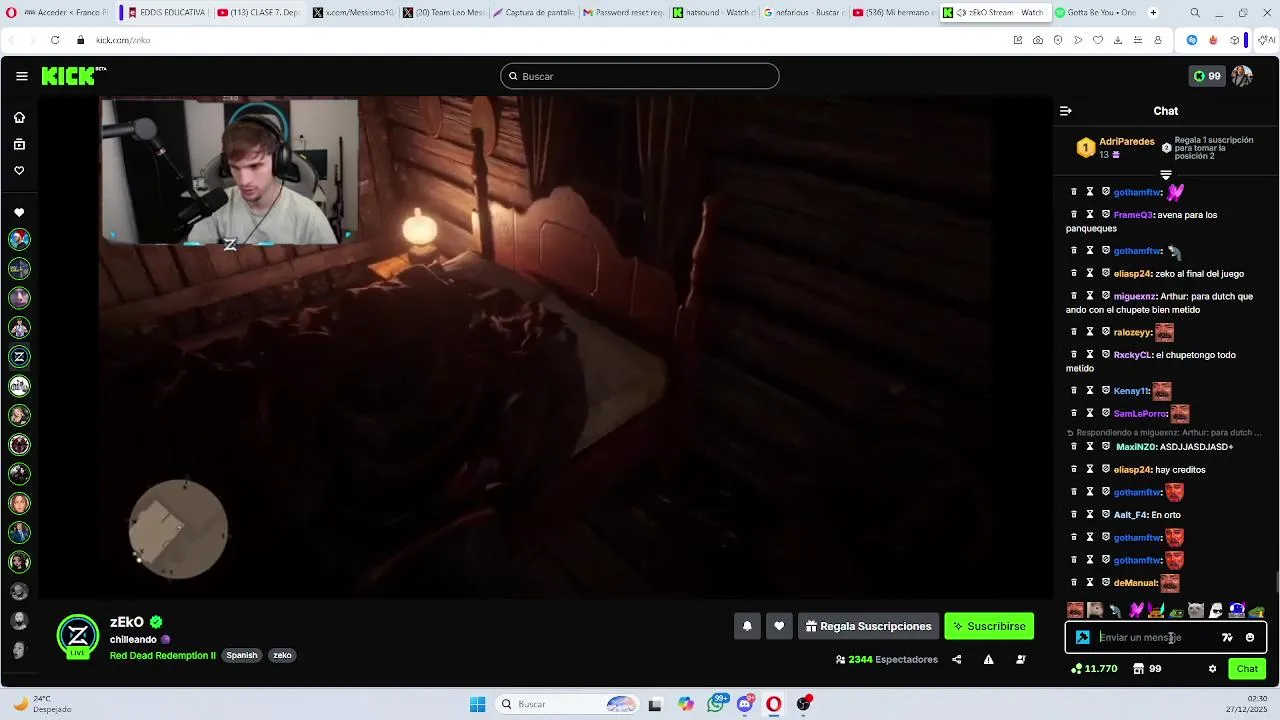This screenshot has height=720, width=1280.
Task: Open miguexnz's username in chat
Action: point(1135,297)
